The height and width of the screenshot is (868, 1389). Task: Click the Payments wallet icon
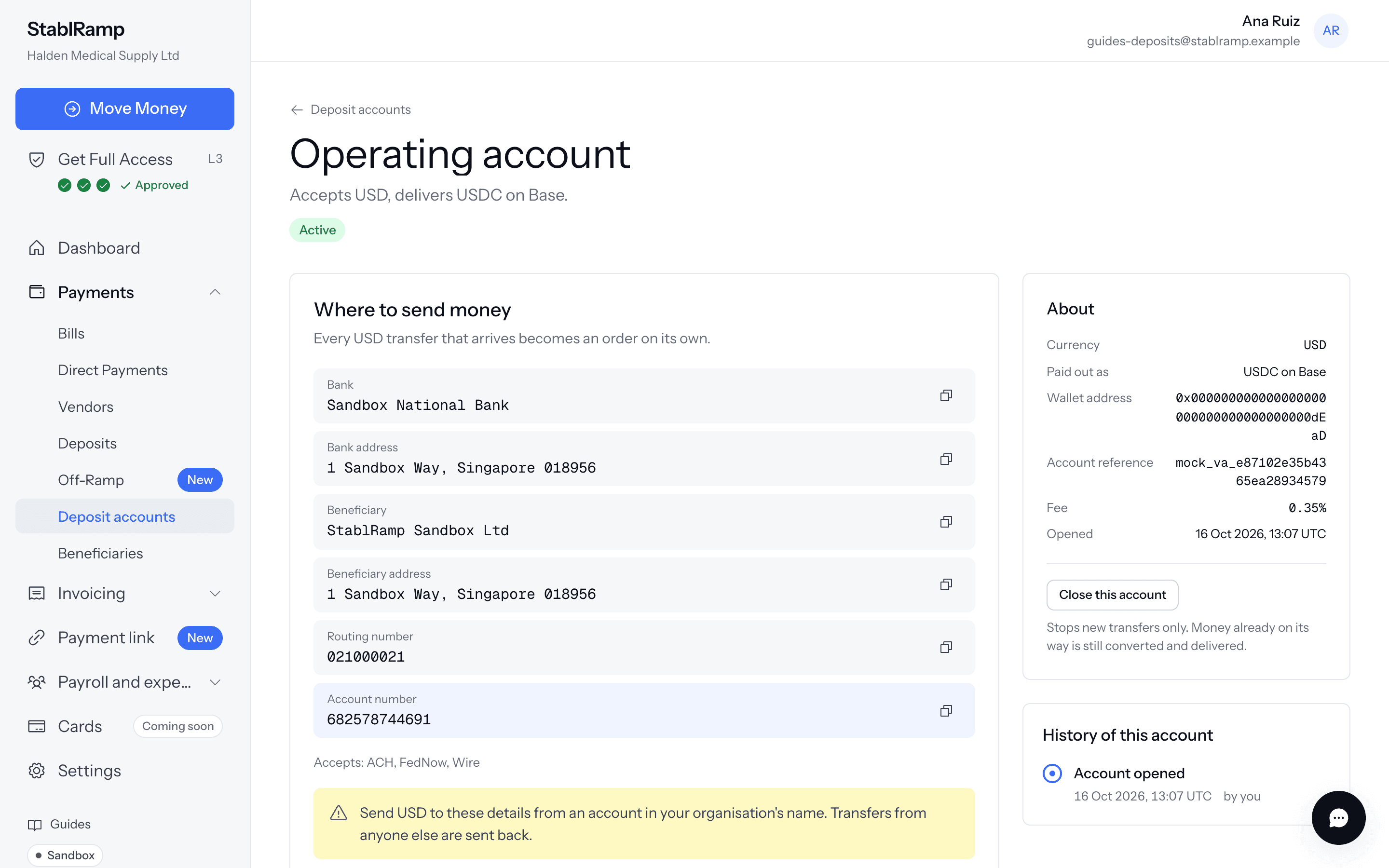pos(37,292)
